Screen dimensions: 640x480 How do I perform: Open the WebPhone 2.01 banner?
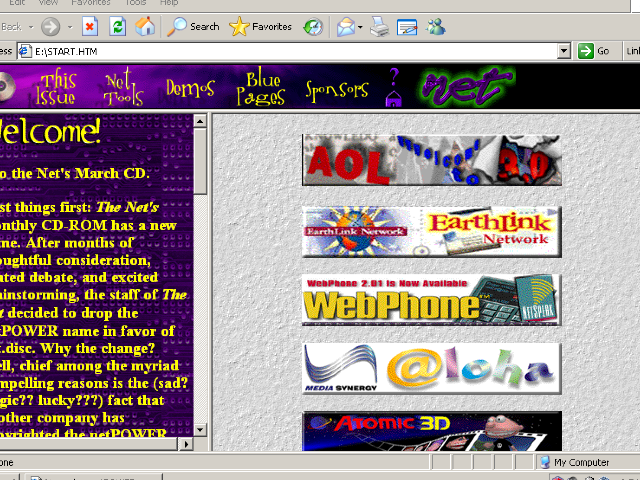click(x=432, y=300)
